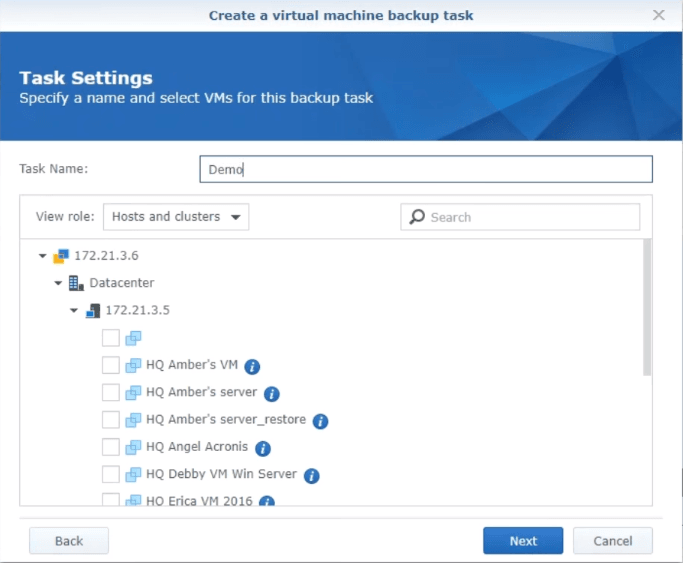The width and height of the screenshot is (683, 563).
Task: Close the Create a virtual machine backup task dialog
Action: coord(659,15)
